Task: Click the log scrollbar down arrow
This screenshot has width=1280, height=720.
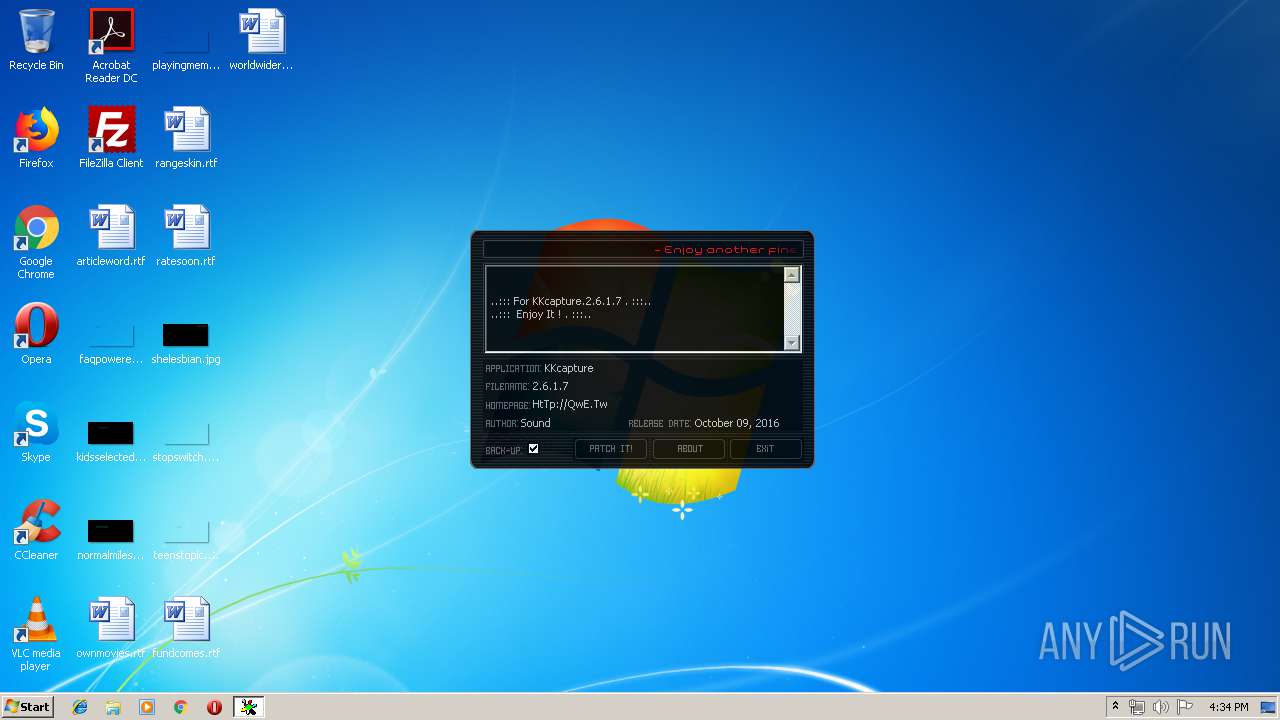Action: coord(792,343)
